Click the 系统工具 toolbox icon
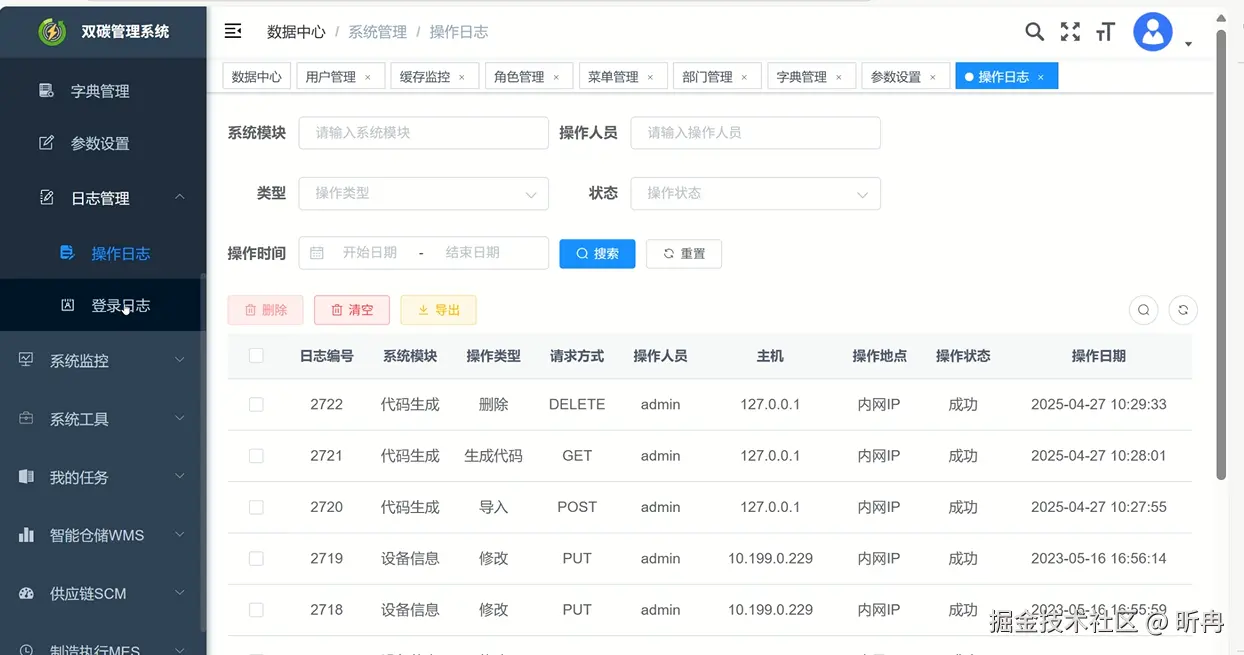The width and height of the screenshot is (1244, 655). point(26,418)
